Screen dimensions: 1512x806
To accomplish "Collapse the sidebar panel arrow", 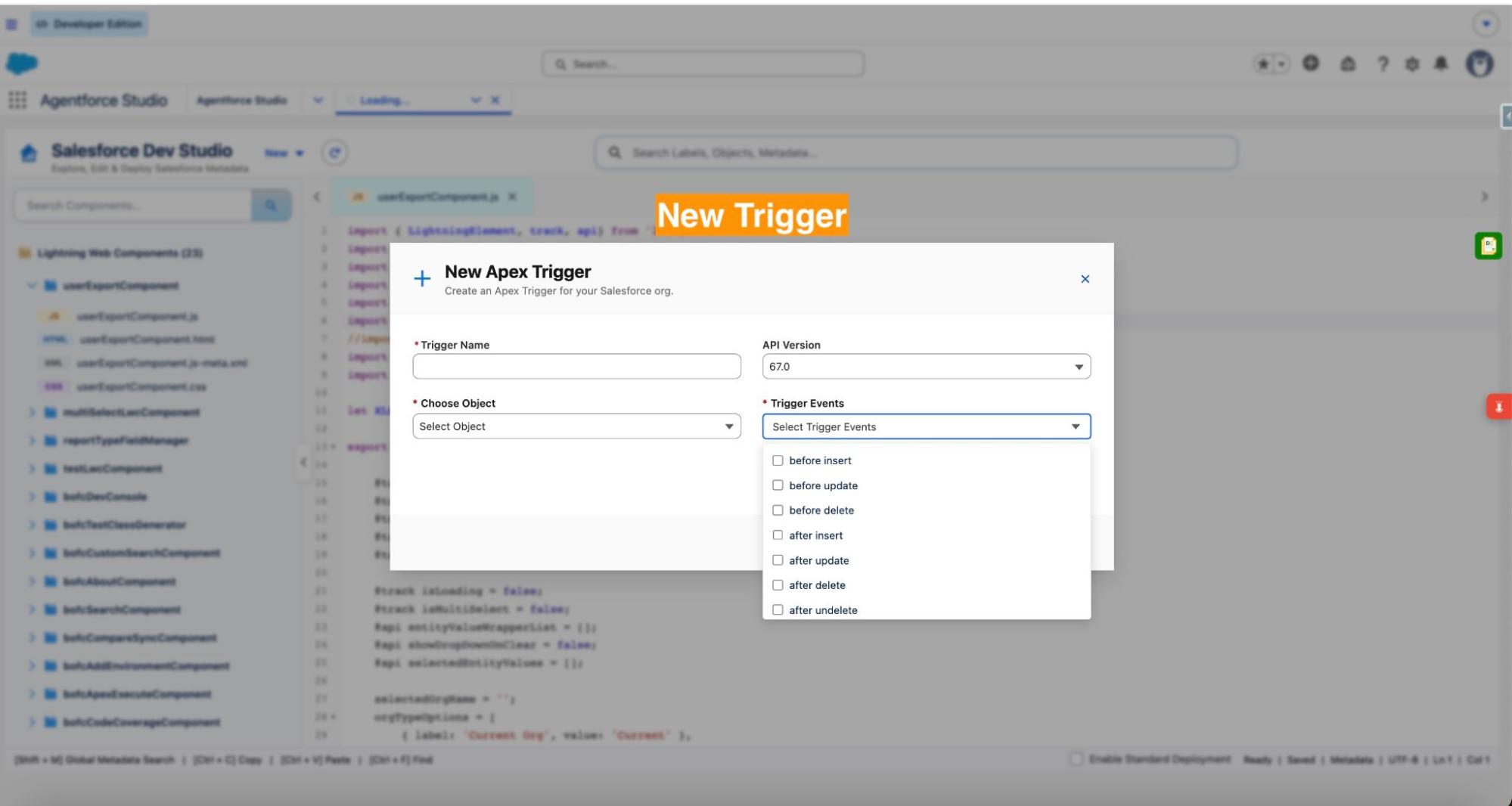I will point(303,462).
